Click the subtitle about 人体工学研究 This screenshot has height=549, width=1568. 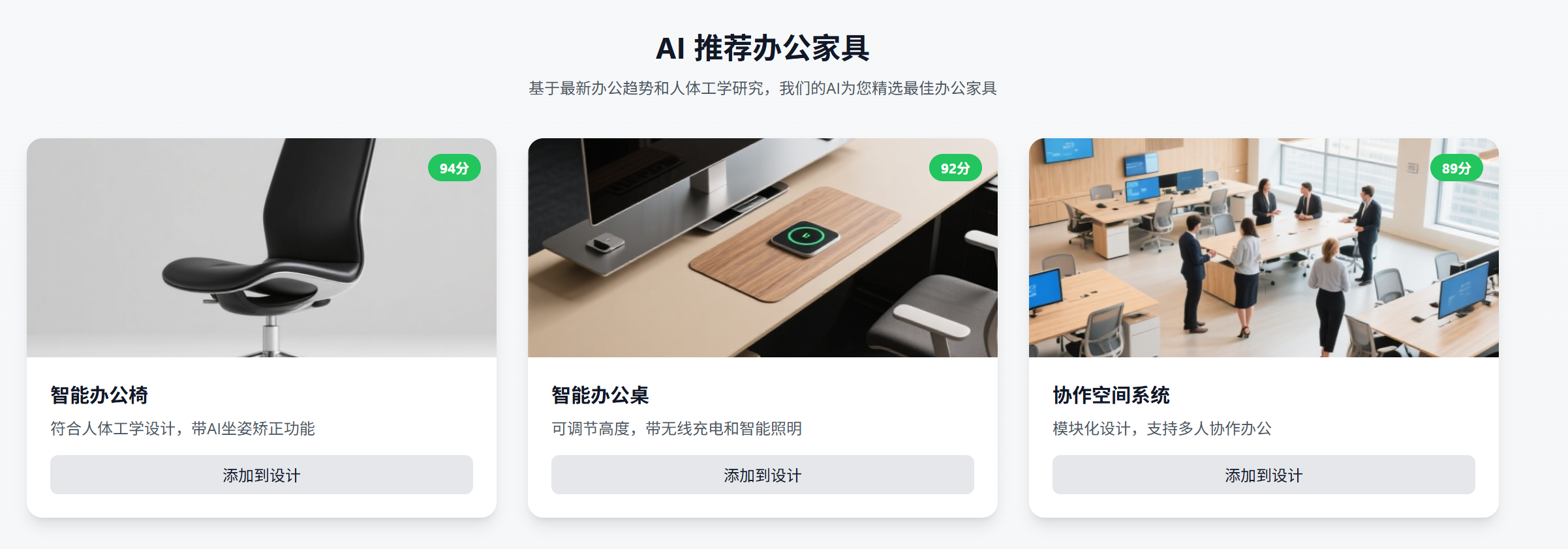click(763, 88)
